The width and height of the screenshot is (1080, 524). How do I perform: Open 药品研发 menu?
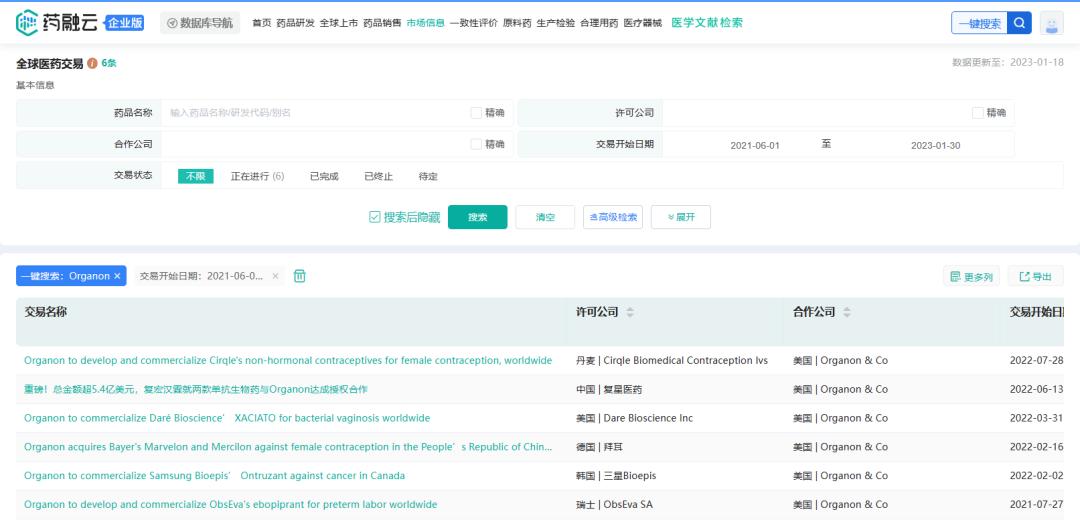(295, 23)
